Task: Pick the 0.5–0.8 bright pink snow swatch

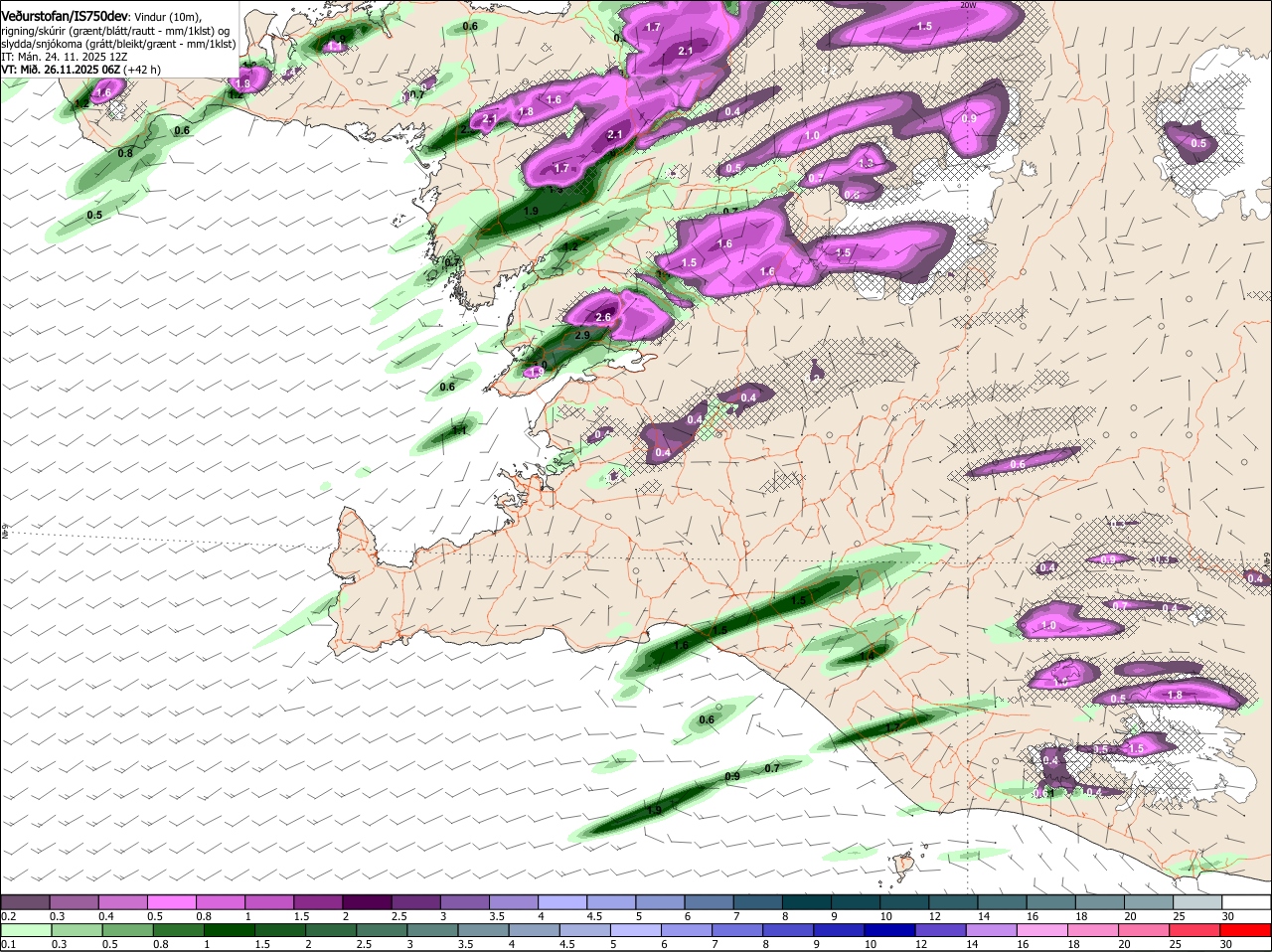Action: coord(173,901)
